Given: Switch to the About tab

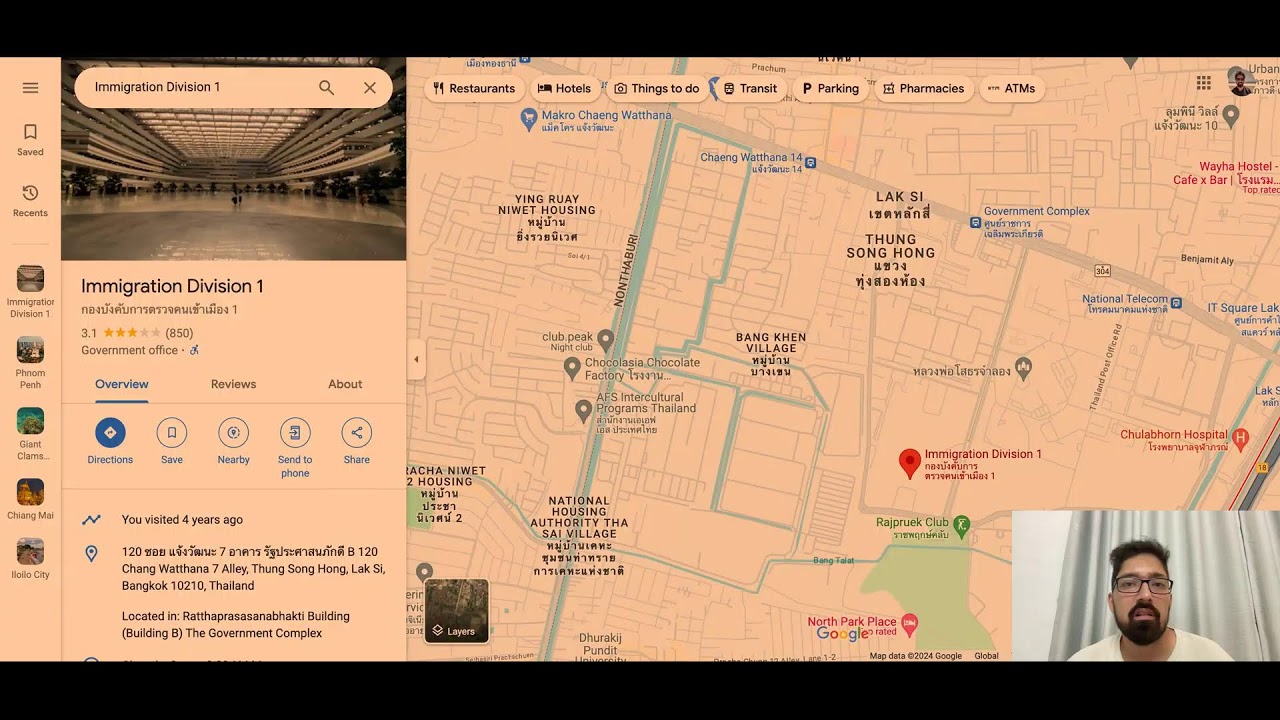Looking at the screenshot, I should tap(345, 384).
